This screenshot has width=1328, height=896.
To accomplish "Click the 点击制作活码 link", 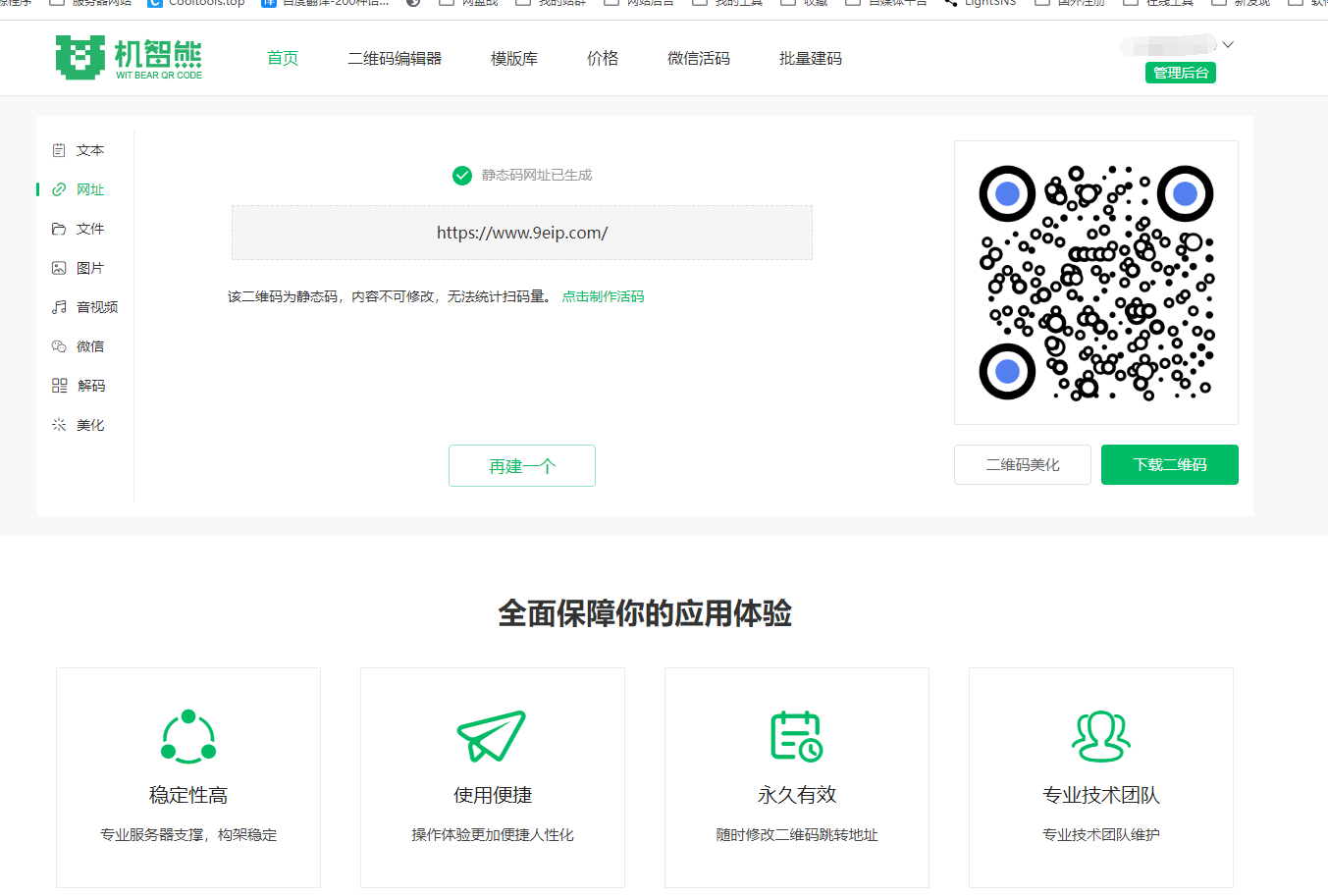I will 603,296.
